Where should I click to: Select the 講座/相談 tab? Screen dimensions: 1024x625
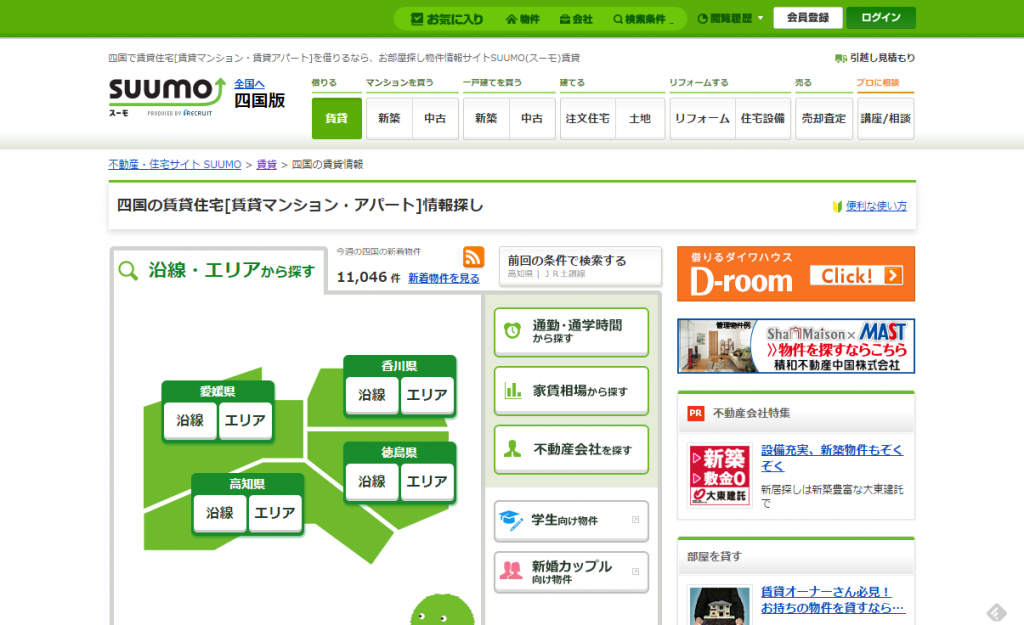[886, 118]
